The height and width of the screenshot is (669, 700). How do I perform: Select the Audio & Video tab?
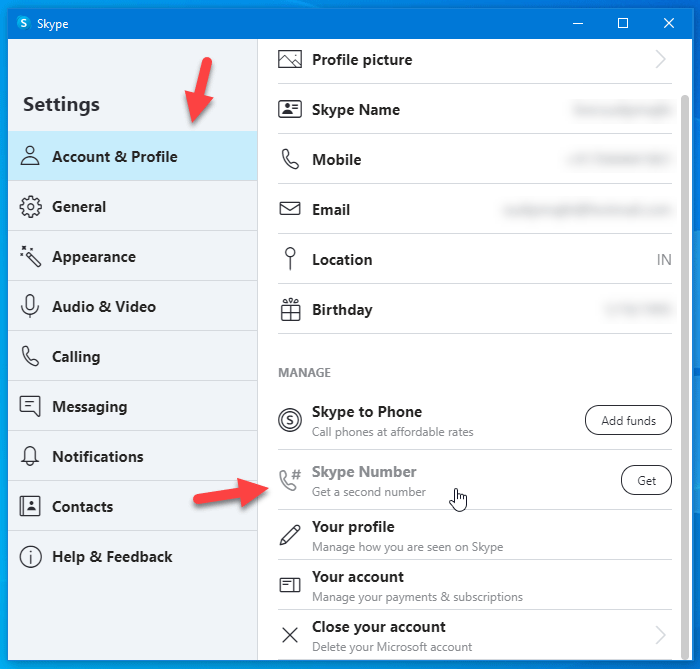click(133, 306)
